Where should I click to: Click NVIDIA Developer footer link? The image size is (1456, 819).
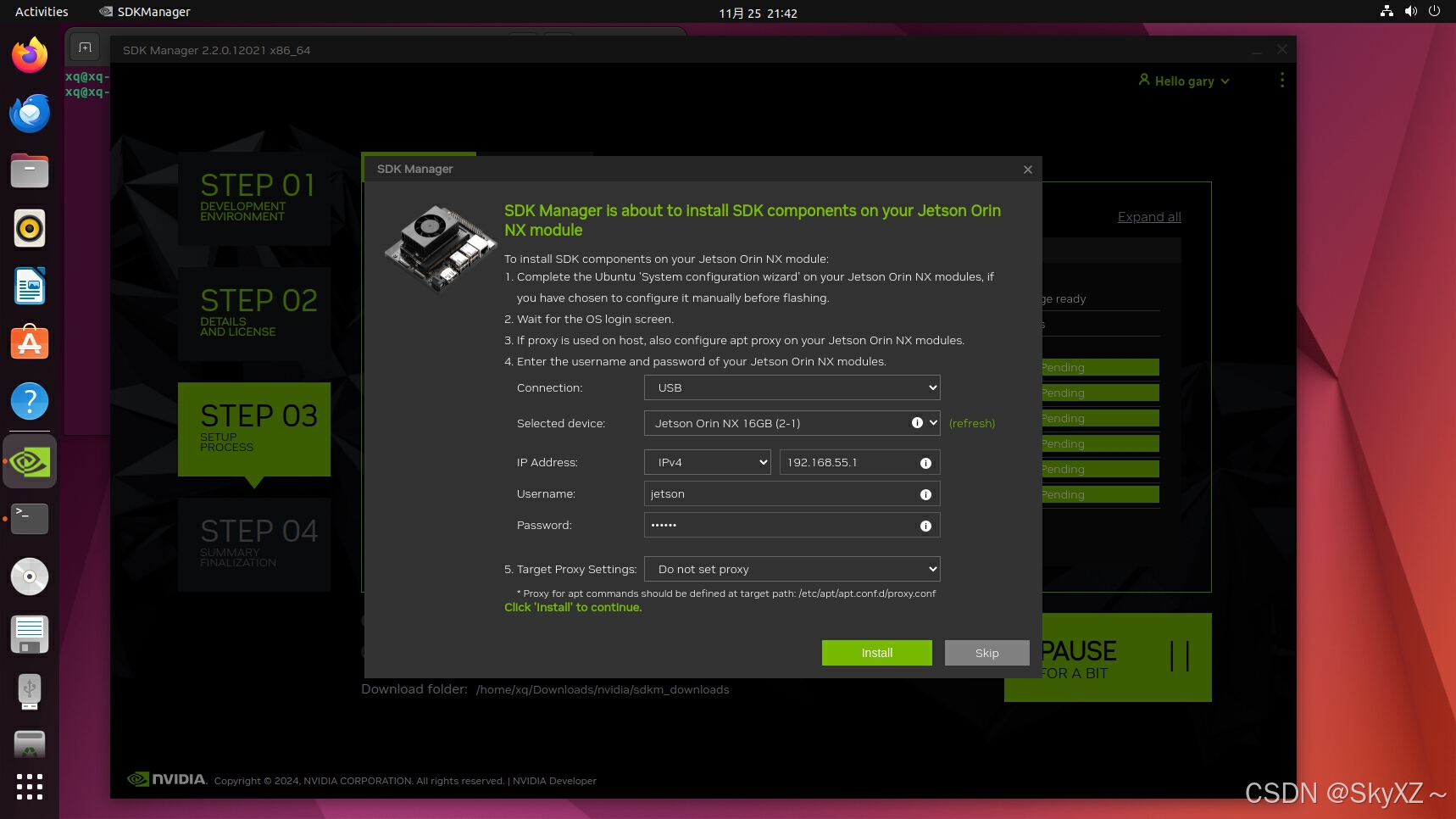click(554, 781)
